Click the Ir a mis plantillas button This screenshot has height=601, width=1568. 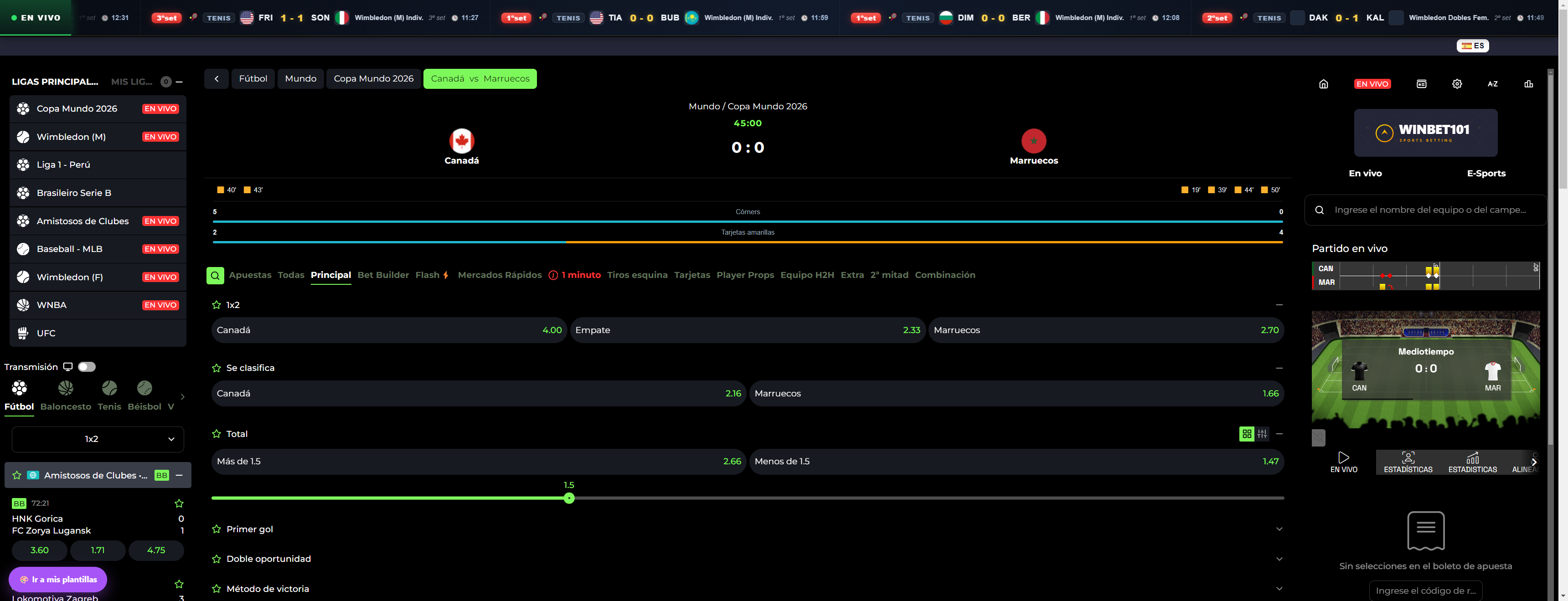[x=58, y=580]
